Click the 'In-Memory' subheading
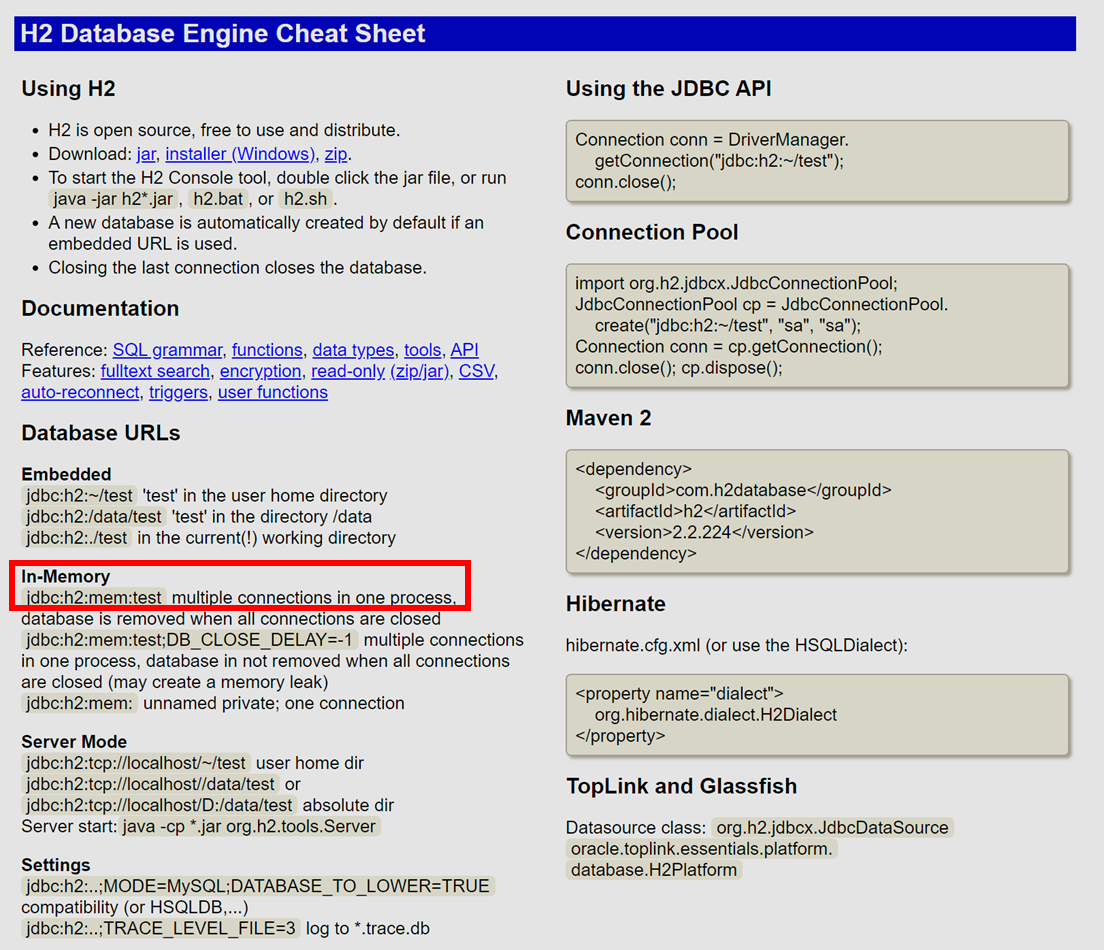Image resolution: width=1104 pixels, height=950 pixels. 65,576
